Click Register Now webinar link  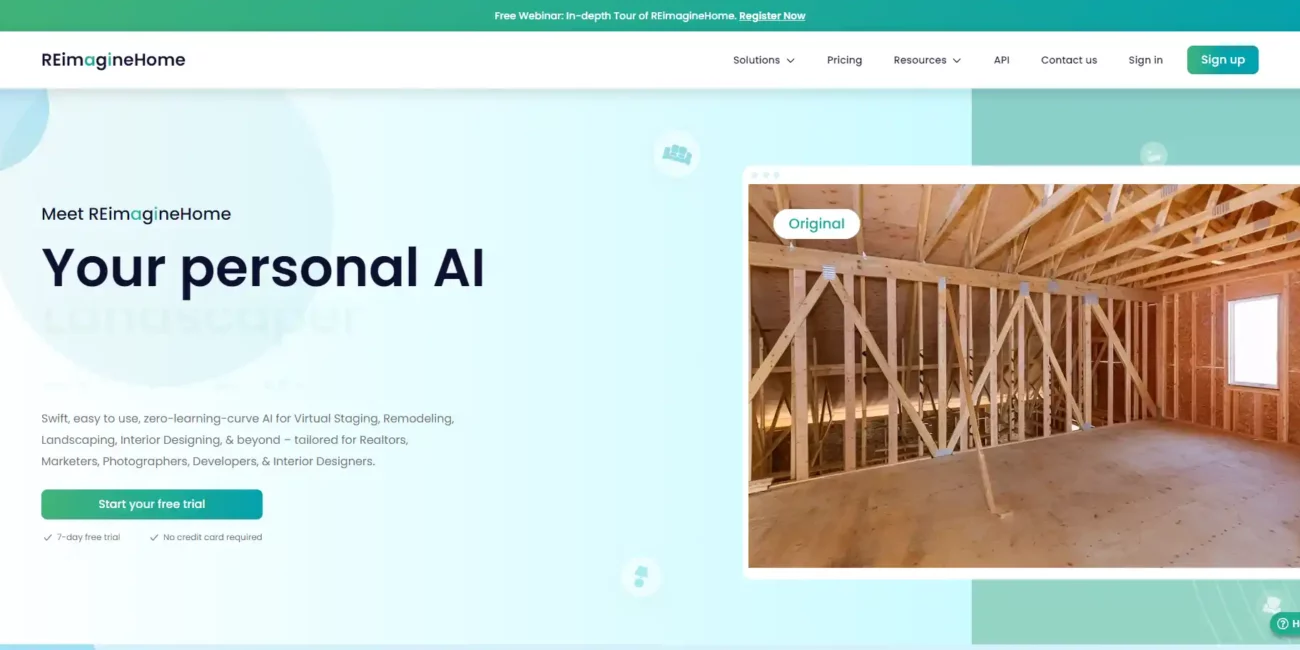[772, 16]
